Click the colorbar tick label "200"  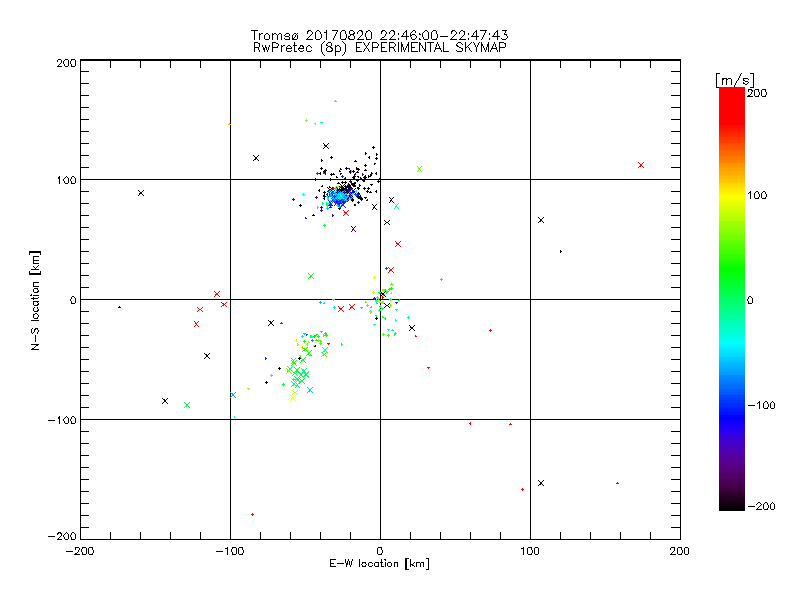tap(757, 93)
